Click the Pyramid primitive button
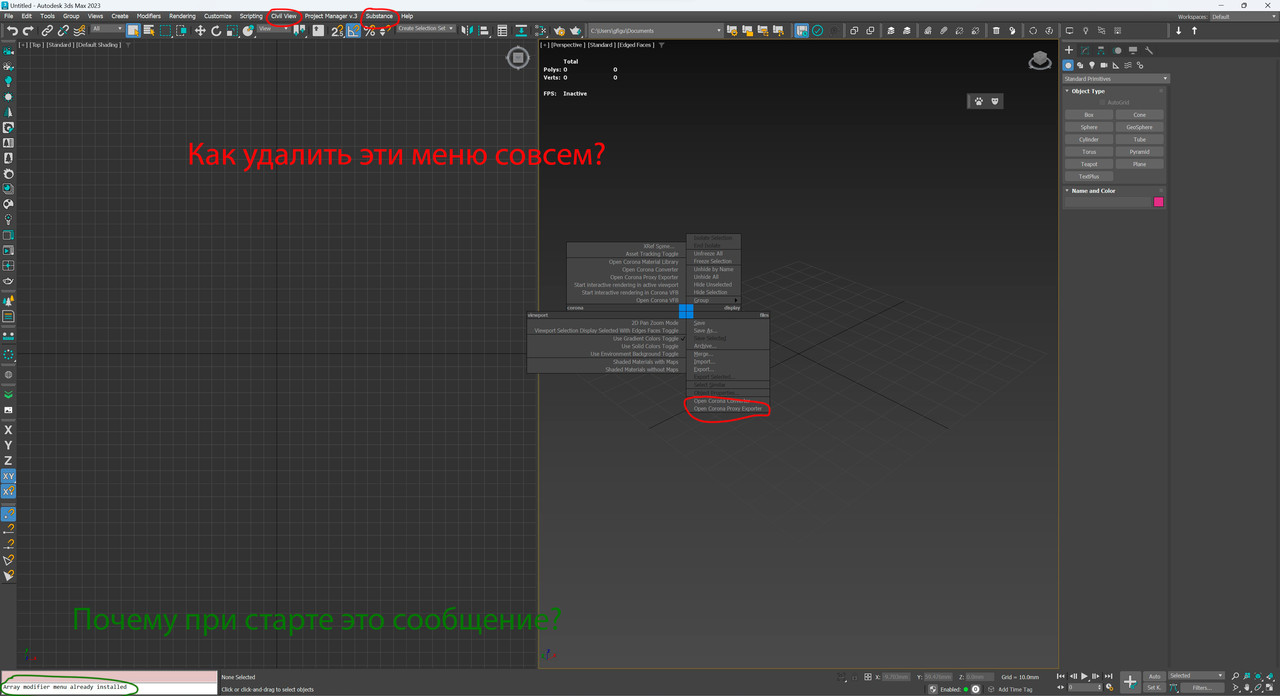This screenshot has width=1280, height=696. coord(1140,152)
